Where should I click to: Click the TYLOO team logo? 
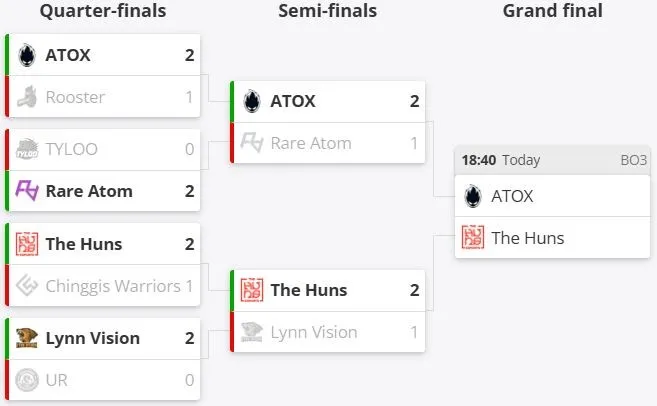tap(27, 149)
